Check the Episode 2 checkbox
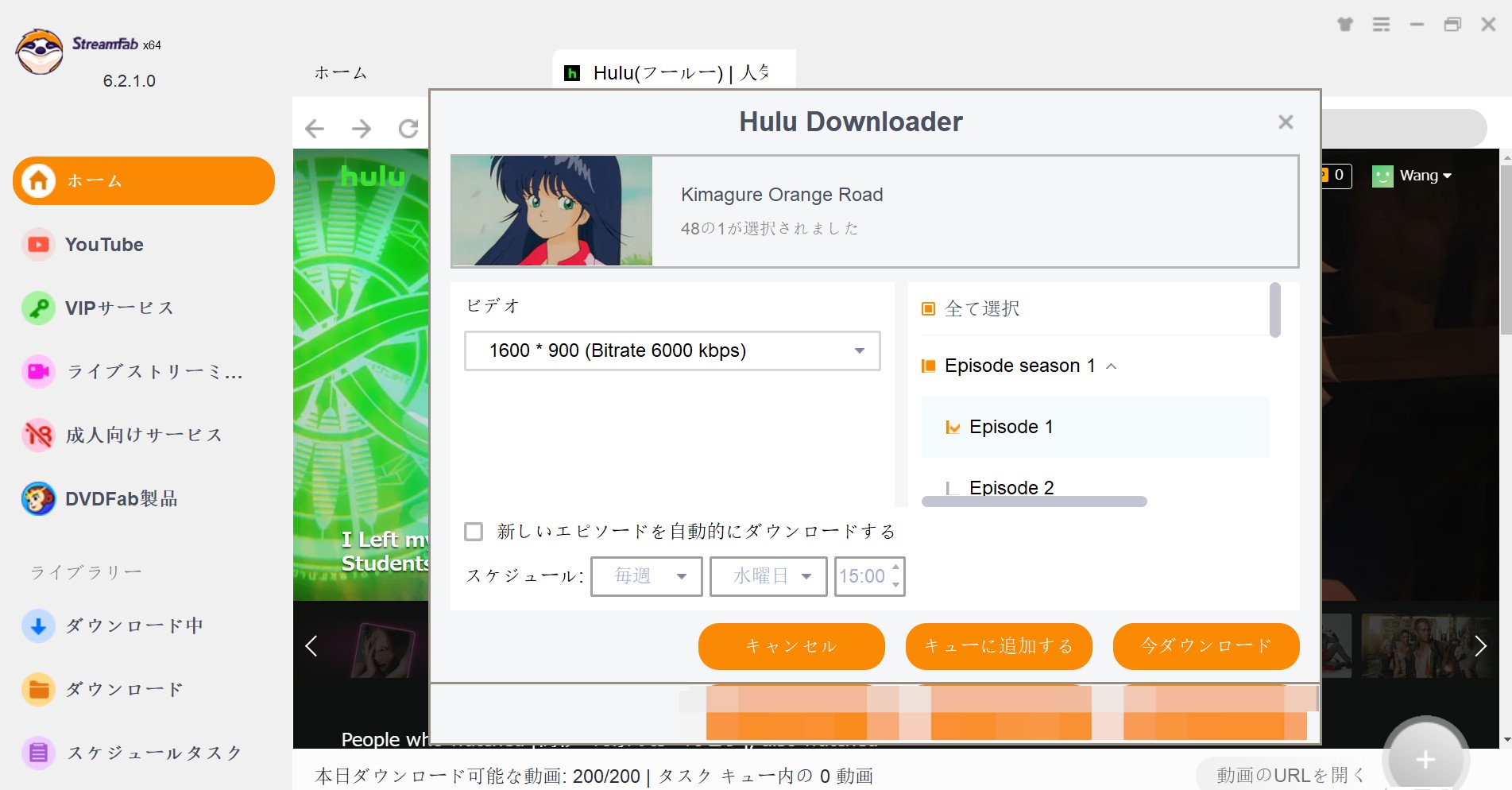The width and height of the screenshot is (1512, 790). (953, 488)
